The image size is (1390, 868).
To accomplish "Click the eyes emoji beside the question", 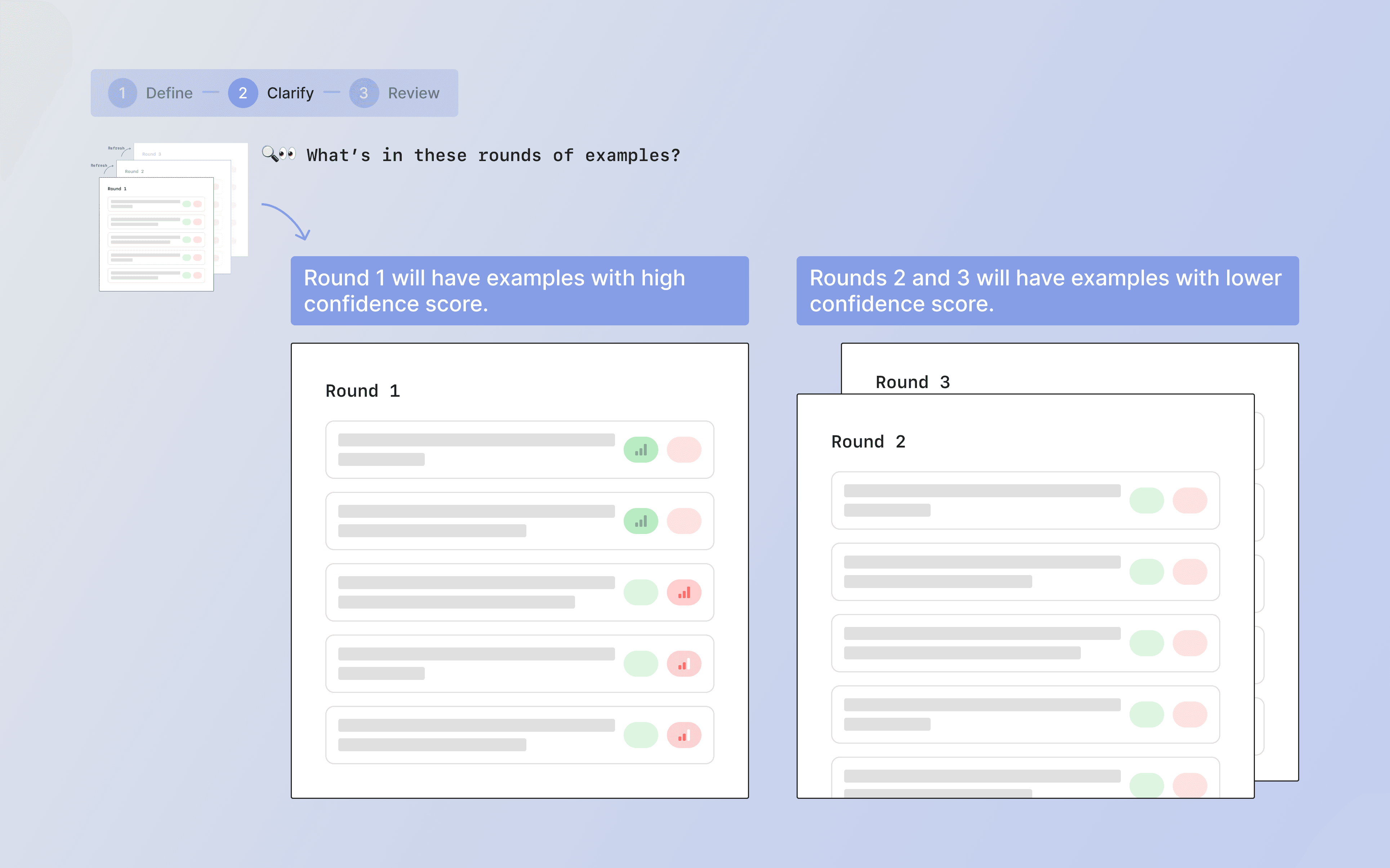I will [x=287, y=153].
